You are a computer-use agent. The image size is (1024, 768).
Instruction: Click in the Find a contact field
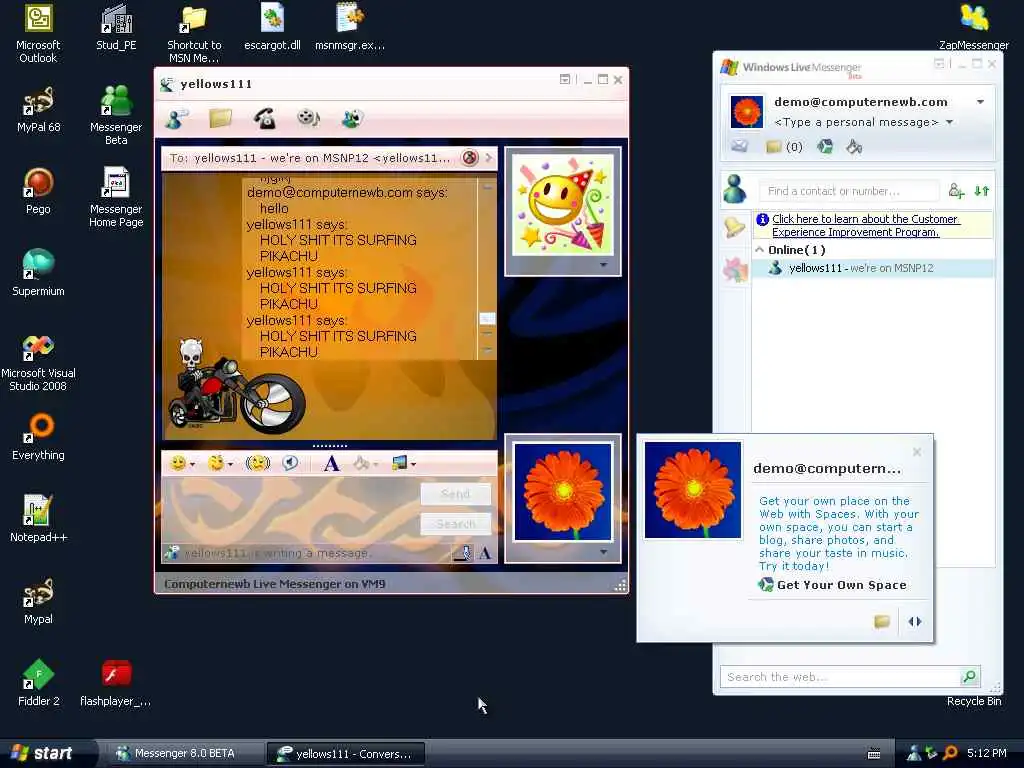(x=849, y=191)
